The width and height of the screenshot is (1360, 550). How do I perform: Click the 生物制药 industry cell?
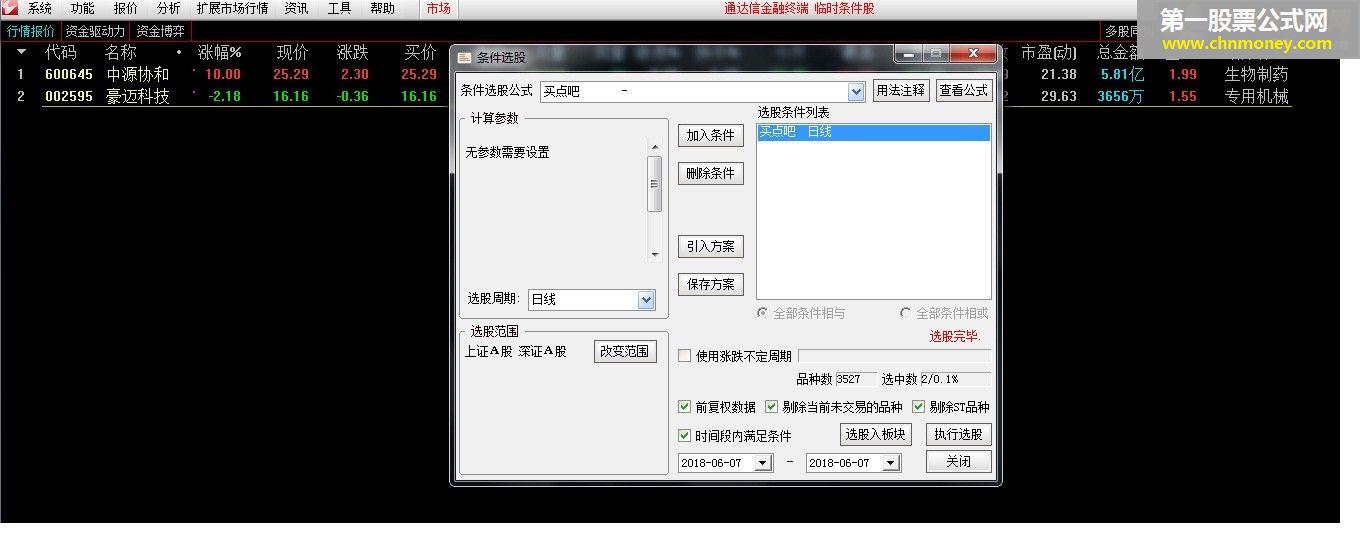point(1257,74)
